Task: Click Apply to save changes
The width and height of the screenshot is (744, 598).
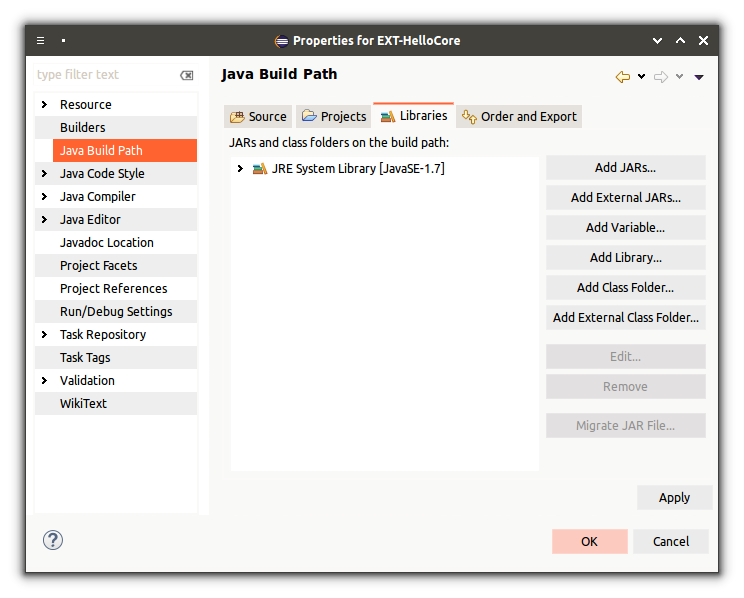Action: coord(674,498)
